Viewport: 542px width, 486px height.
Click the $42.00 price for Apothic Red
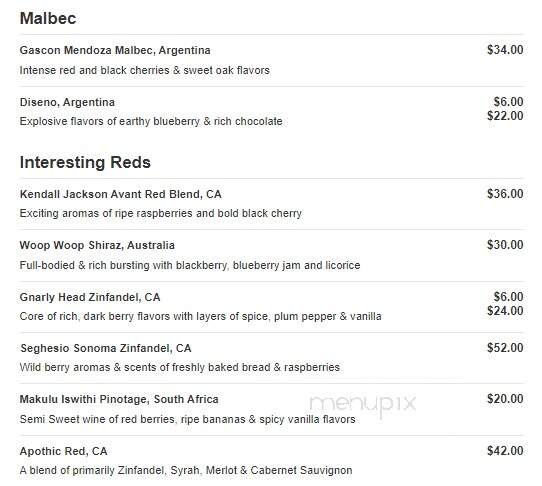(505, 451)
